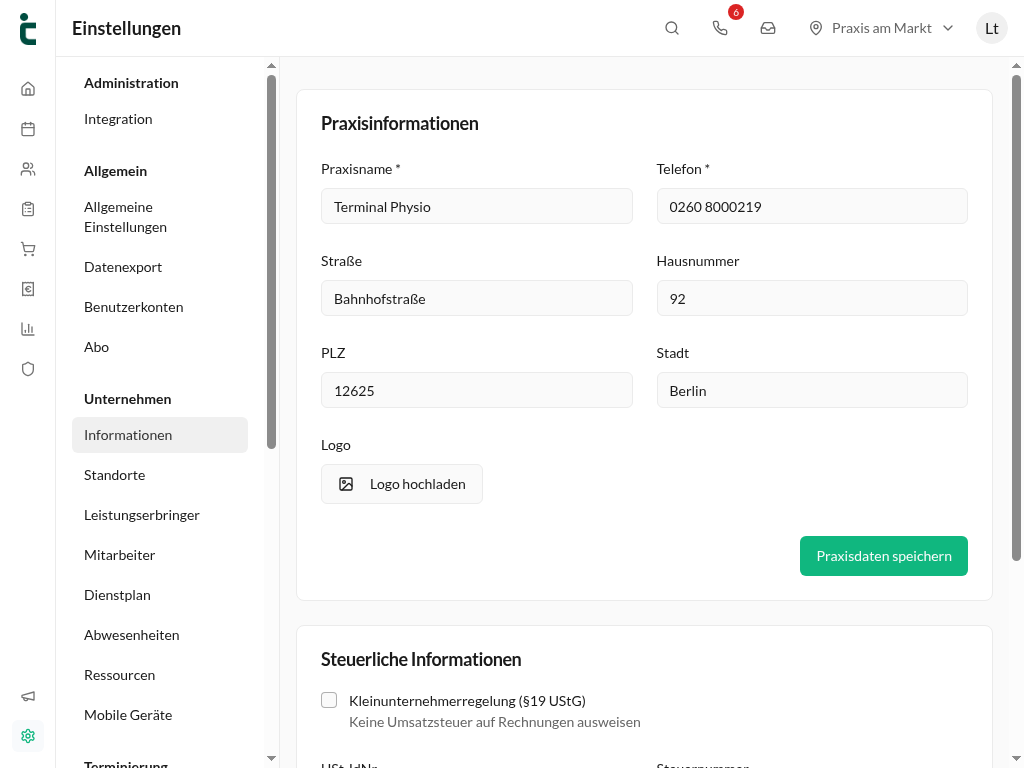Focus the Stadt input field

pyautogui.click(x=812, y=391)
